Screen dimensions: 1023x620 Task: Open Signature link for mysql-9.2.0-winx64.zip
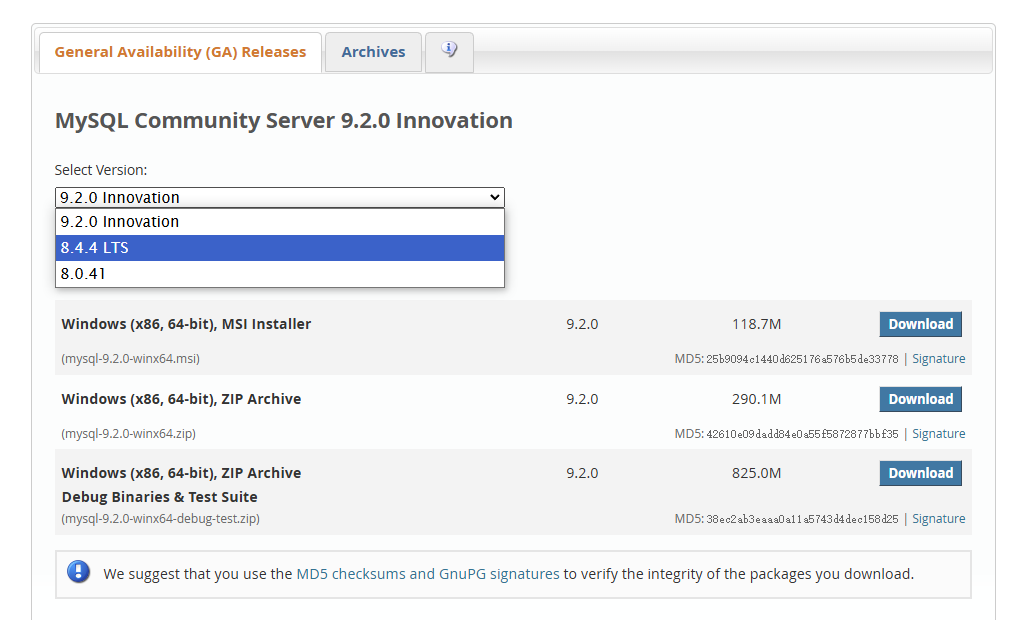(x=938, y=434)
